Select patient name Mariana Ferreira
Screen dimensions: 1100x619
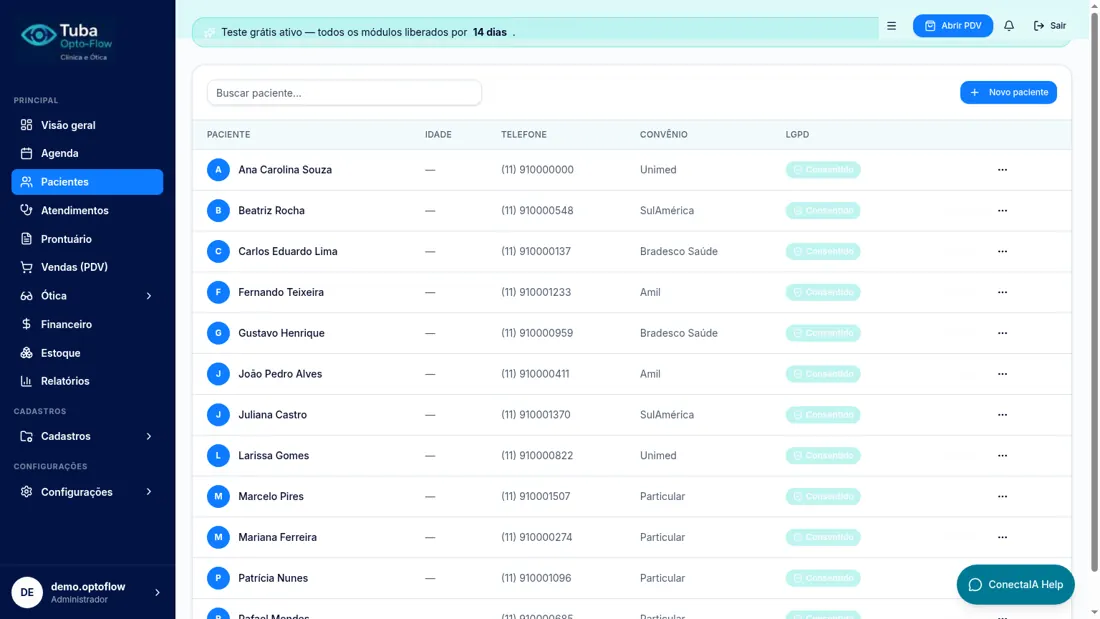point(277,538)
